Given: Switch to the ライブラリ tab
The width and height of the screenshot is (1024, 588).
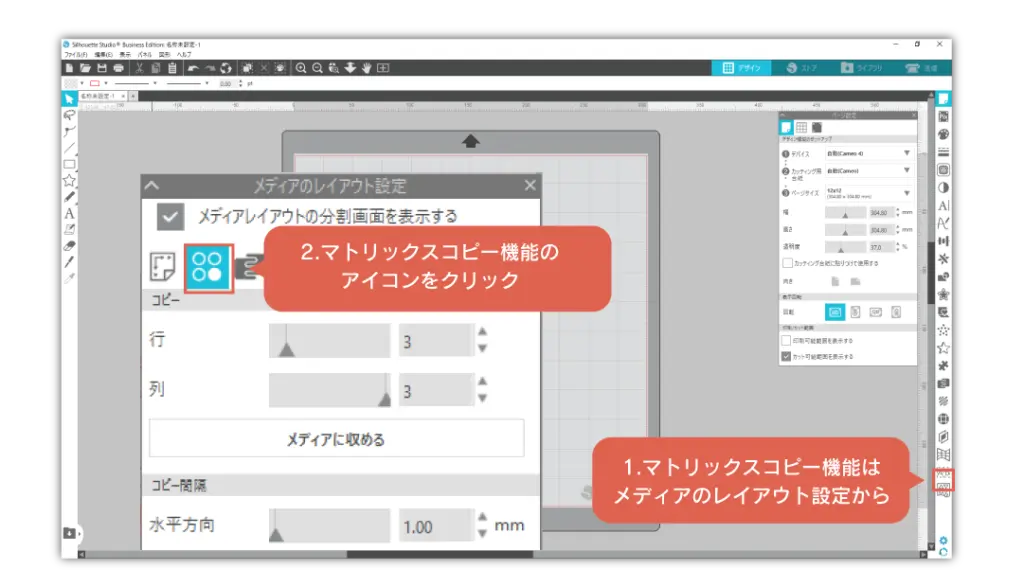Looking at the screenshot, I should click(862, 68).
